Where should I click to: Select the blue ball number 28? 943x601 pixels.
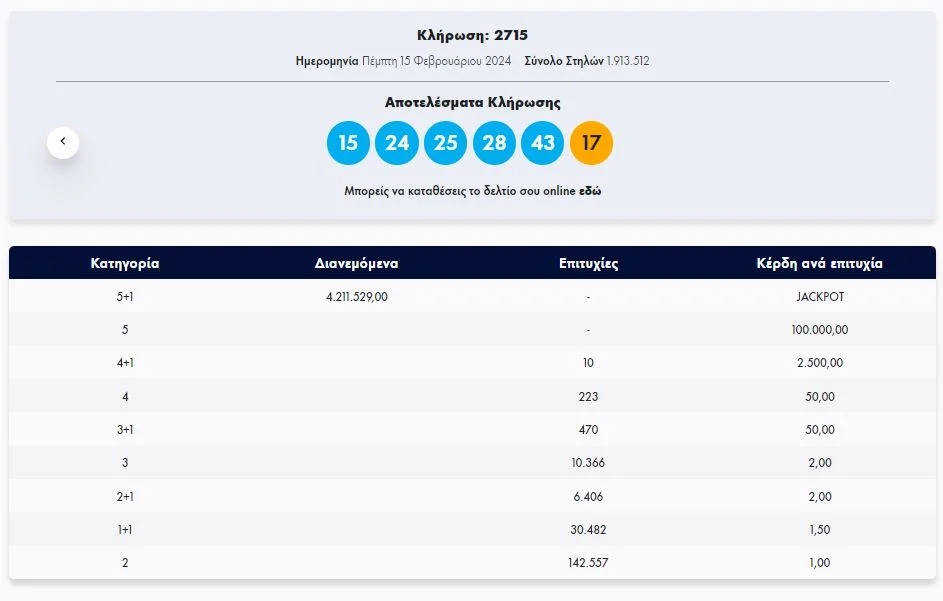click(x=494, y=143)
